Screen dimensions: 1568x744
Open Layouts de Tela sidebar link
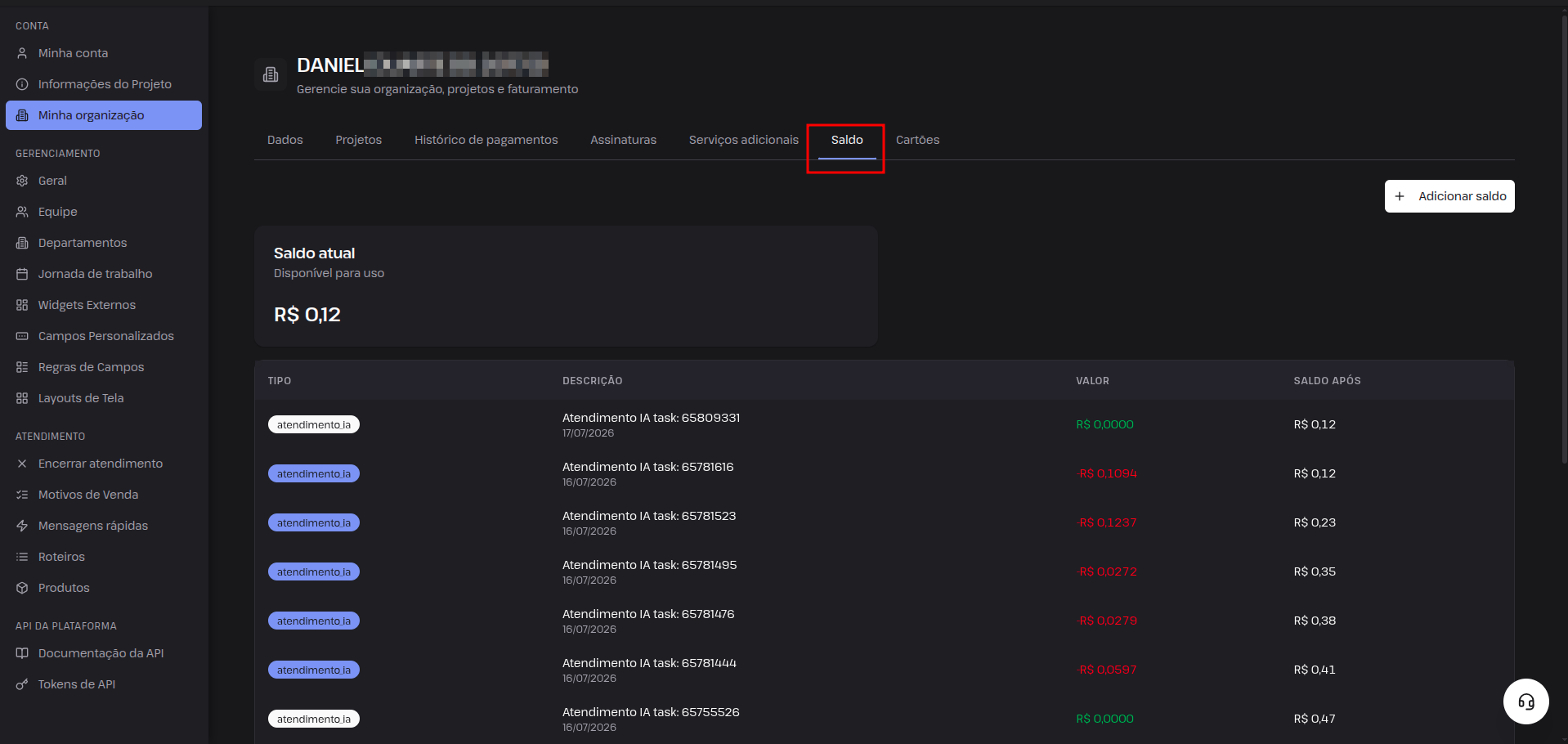[x=104, y=398]
